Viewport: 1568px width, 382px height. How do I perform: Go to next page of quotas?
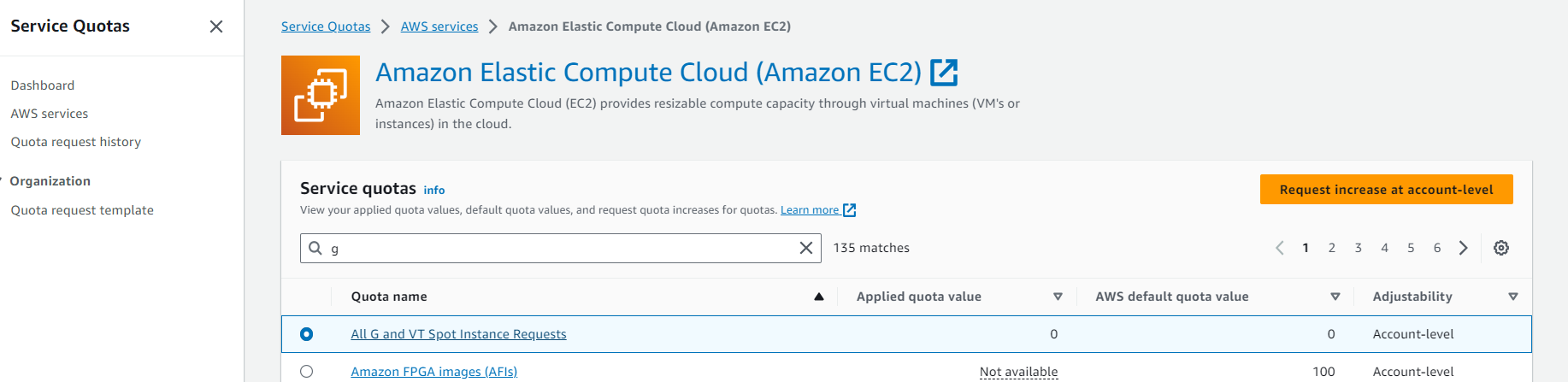1464,248
